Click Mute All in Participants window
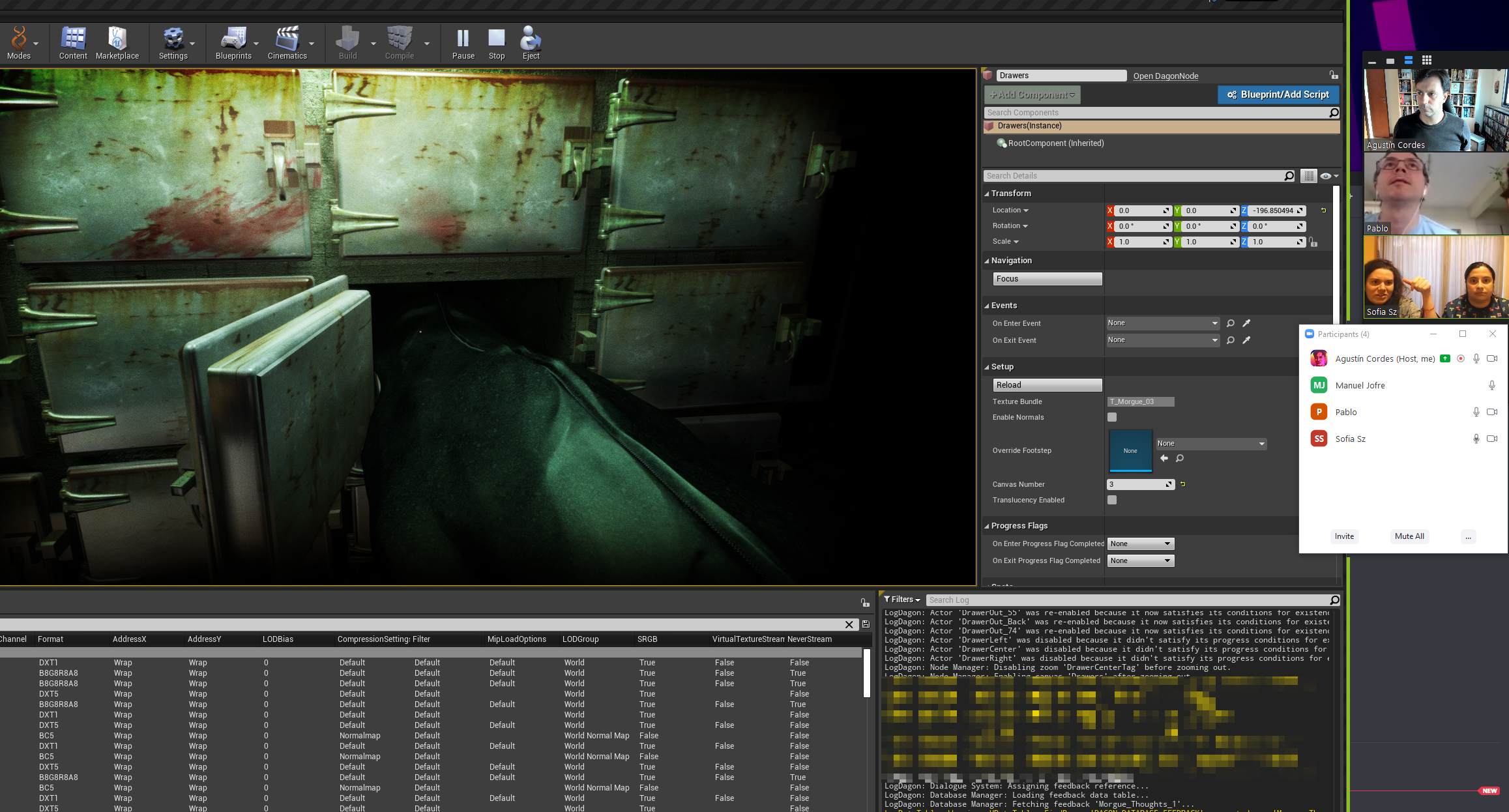This screenshot has height=812, width=1509. (1409, 536)
